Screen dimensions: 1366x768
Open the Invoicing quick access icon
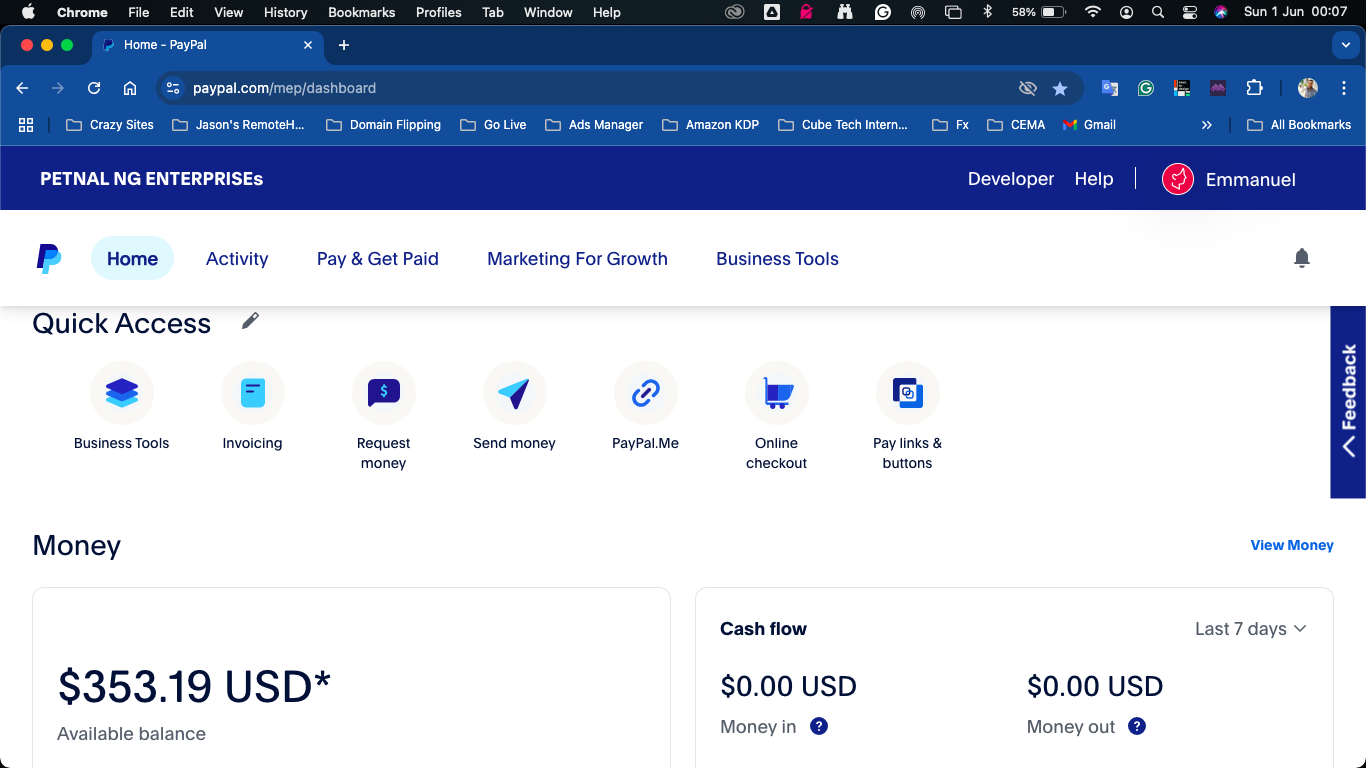click(253, 393)
